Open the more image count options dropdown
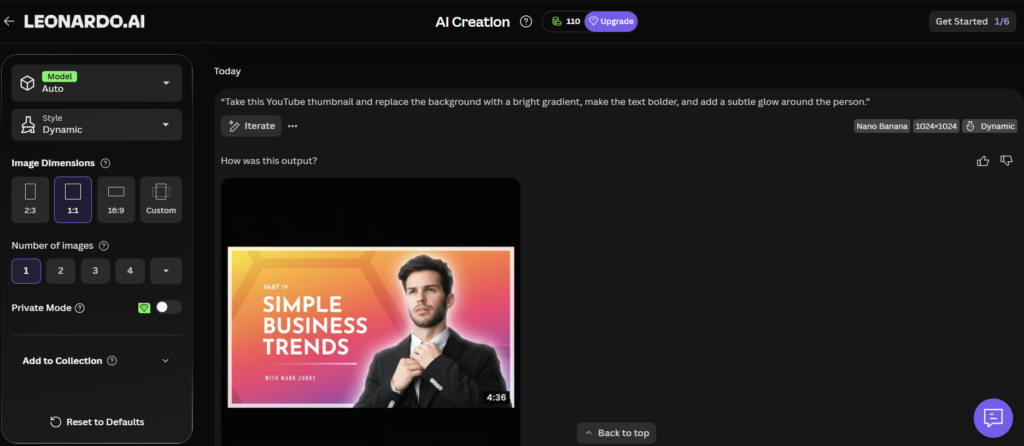1024x446 pixels. (166, 271)
